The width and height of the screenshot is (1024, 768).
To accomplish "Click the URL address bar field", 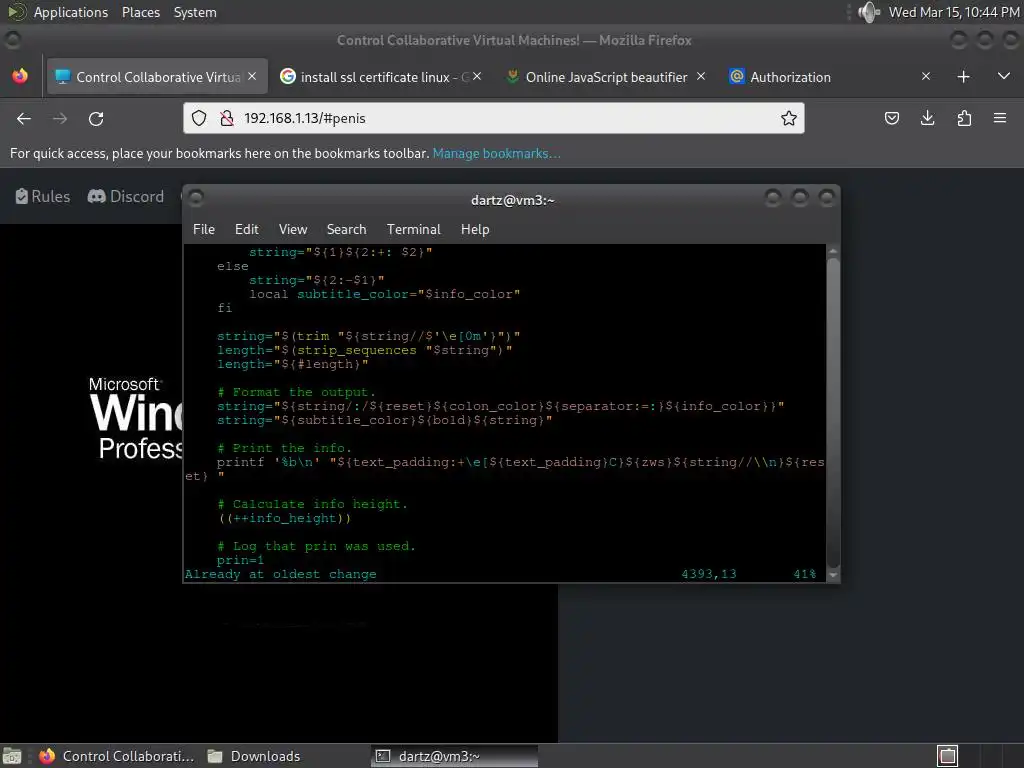I will (x=494, y=118).
